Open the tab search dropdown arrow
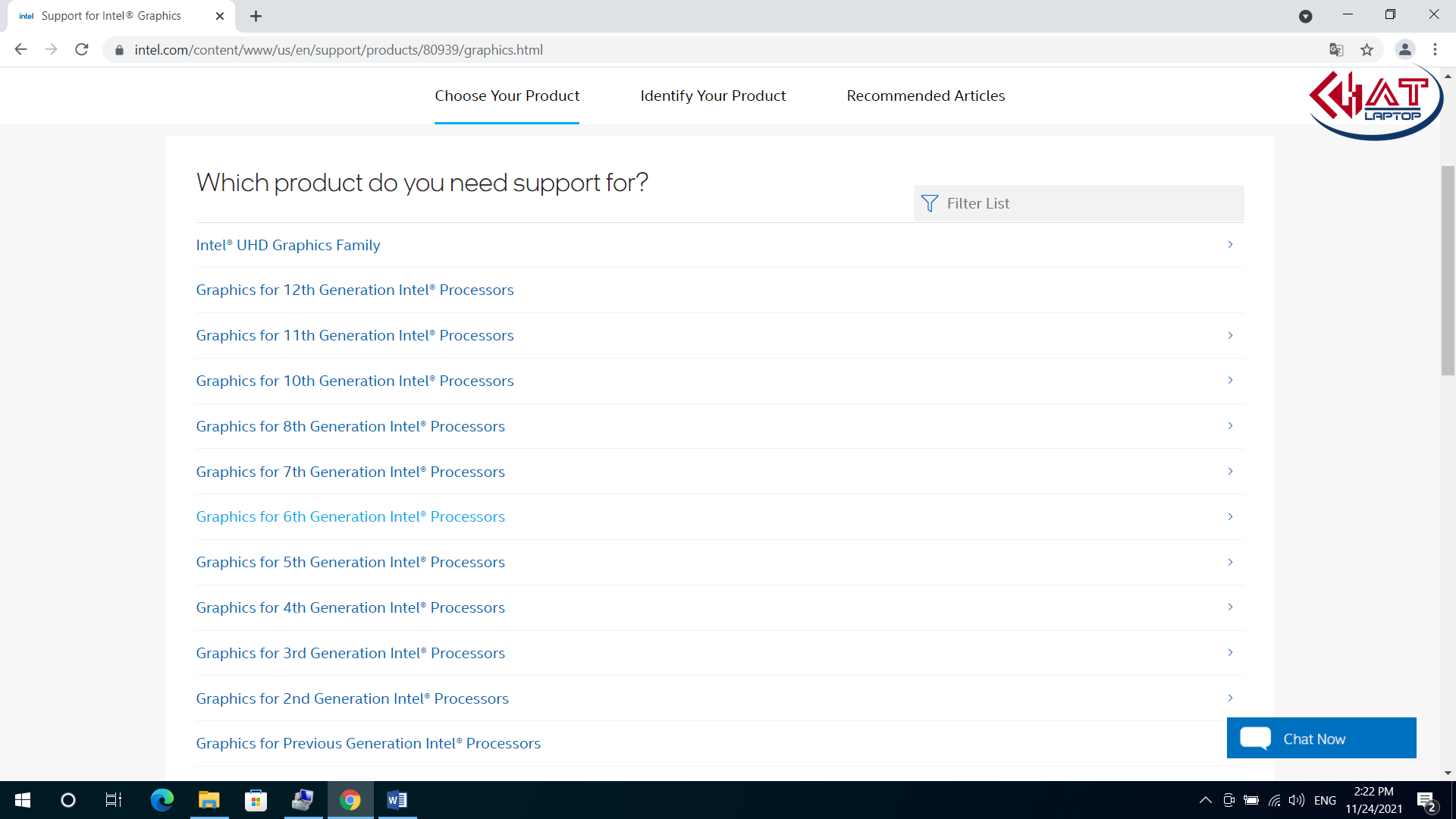1456x819 pixels. pyautogui.click(x=1305, y=16)
